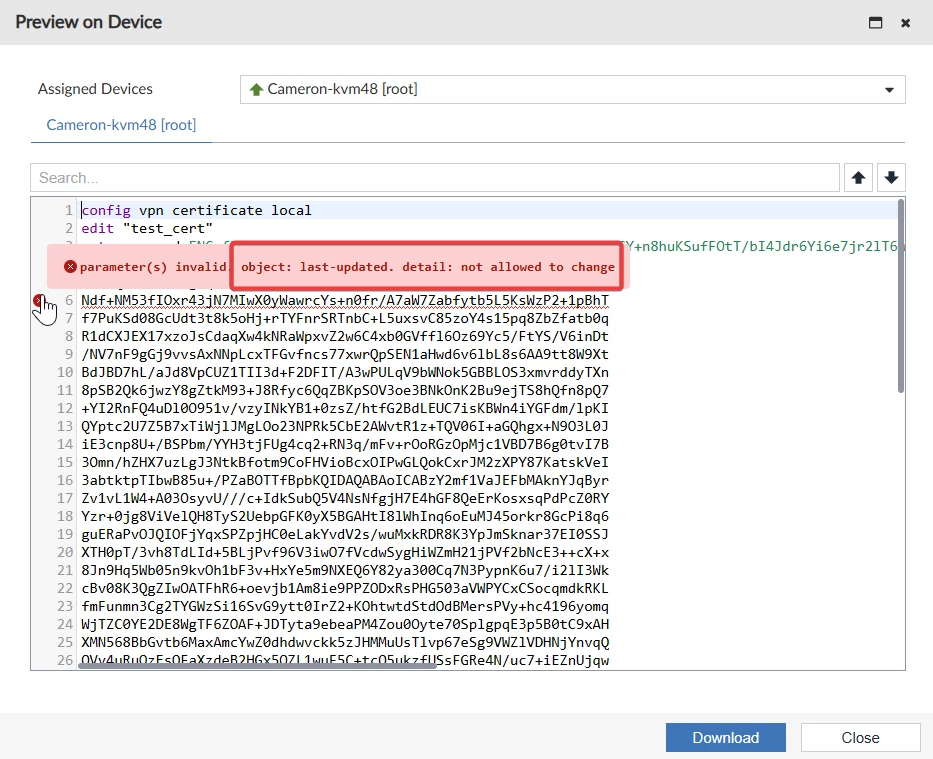The image size is (933, 759).
Task: Click line 12 starting with +YI2RnFQ4uDl0
Action: click(x=345, y=408)
